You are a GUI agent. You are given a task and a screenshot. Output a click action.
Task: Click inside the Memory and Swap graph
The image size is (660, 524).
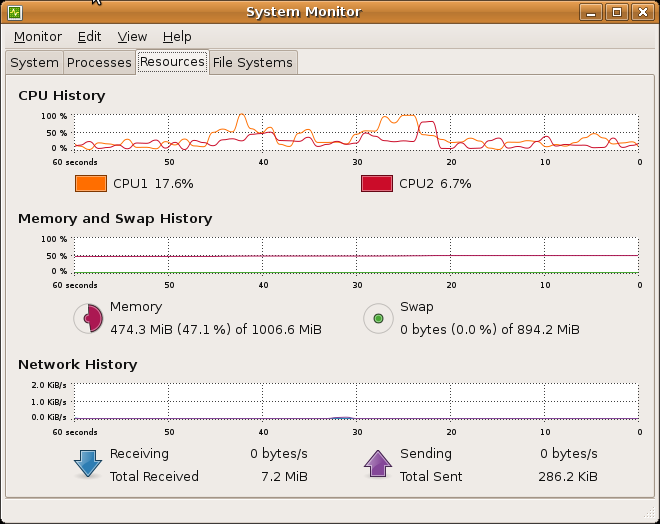coord(357,255)
